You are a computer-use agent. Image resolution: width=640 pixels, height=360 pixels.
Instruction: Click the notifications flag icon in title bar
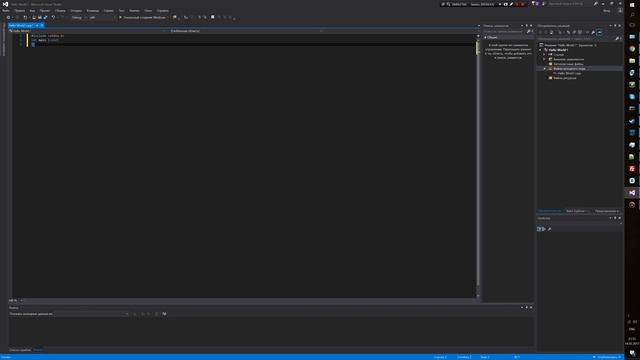[534, 4]
